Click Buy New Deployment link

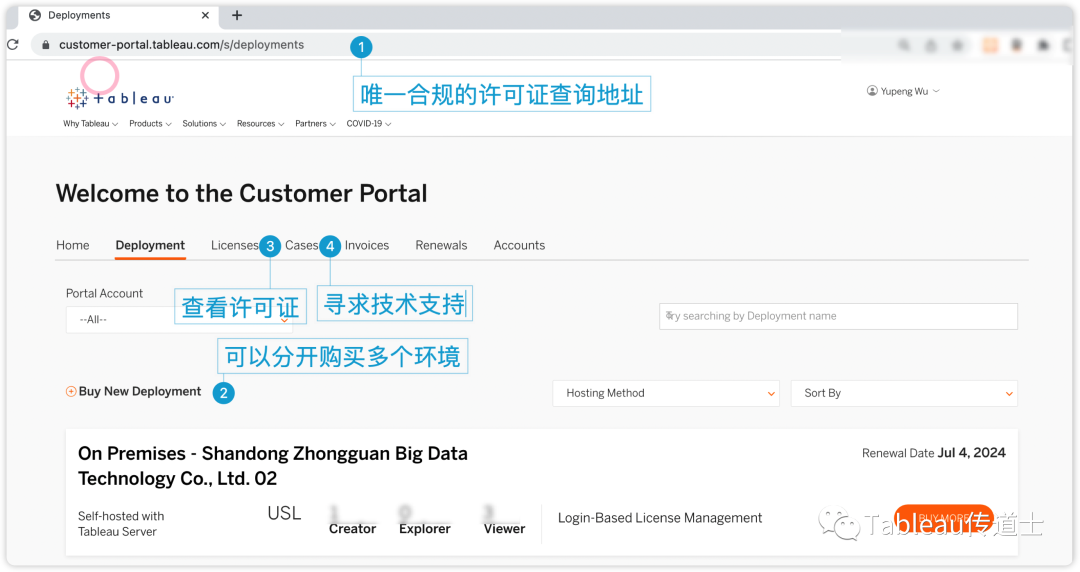pos(140,391)
